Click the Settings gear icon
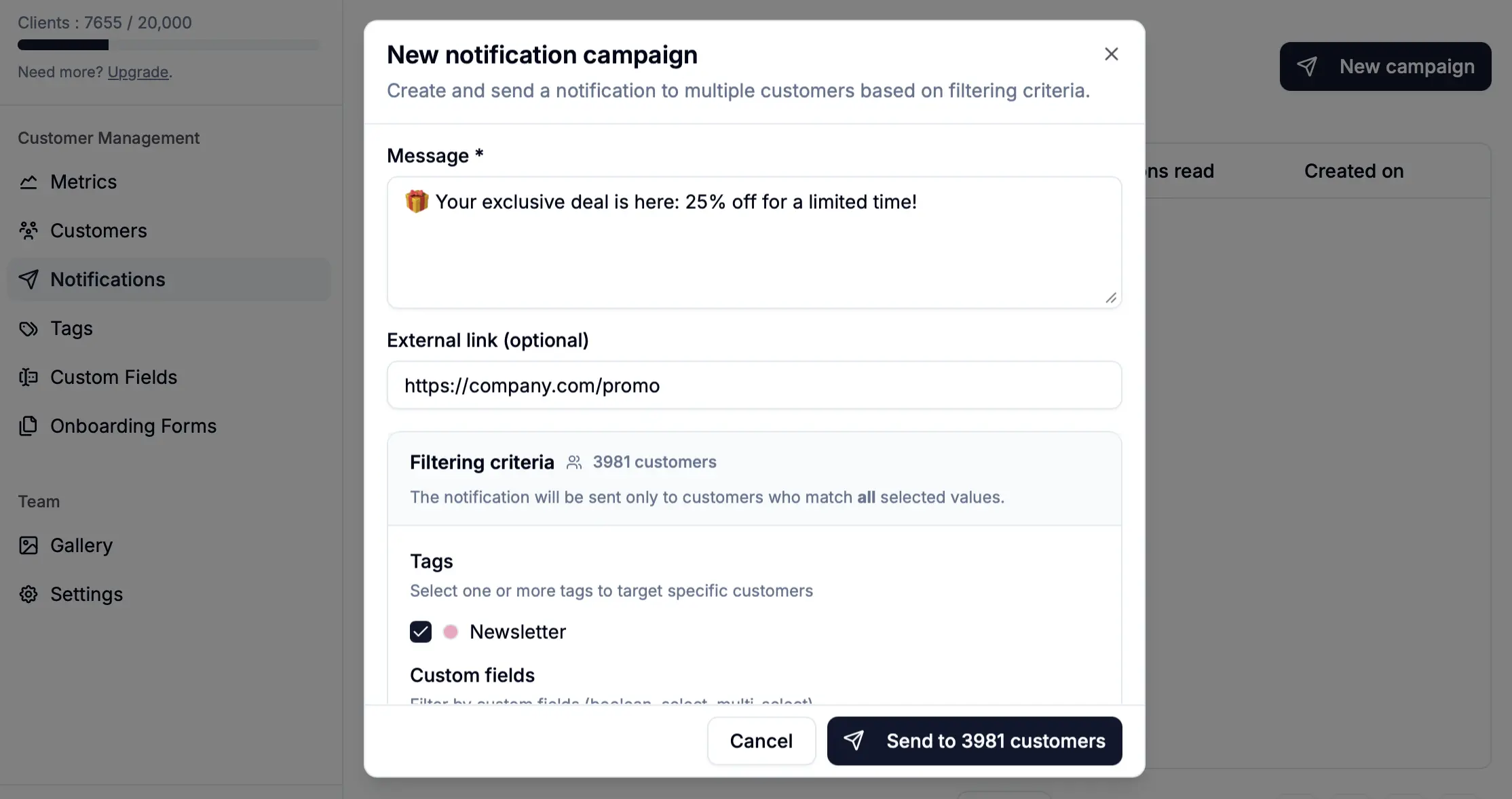This screenshot has width=1512, height=799. coord(29,594)
